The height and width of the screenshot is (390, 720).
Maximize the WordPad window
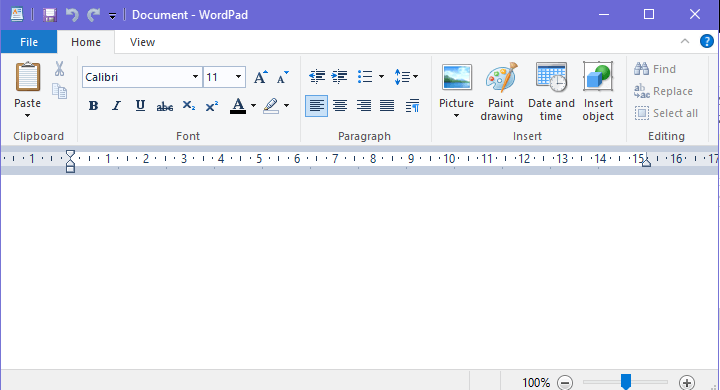[649, 15]
